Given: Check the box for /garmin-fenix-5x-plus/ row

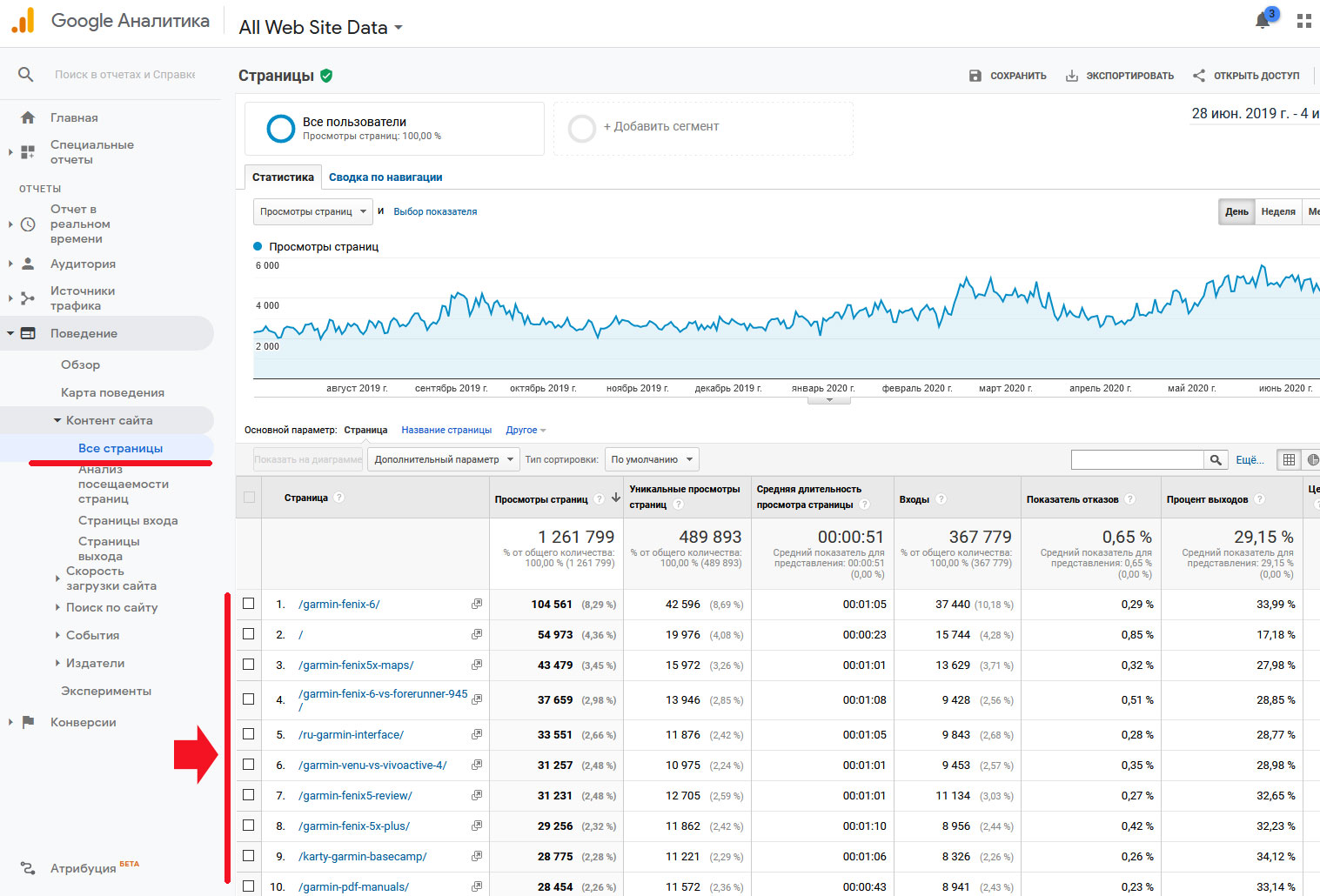Looking at the screenshot, I should point(249,826).
